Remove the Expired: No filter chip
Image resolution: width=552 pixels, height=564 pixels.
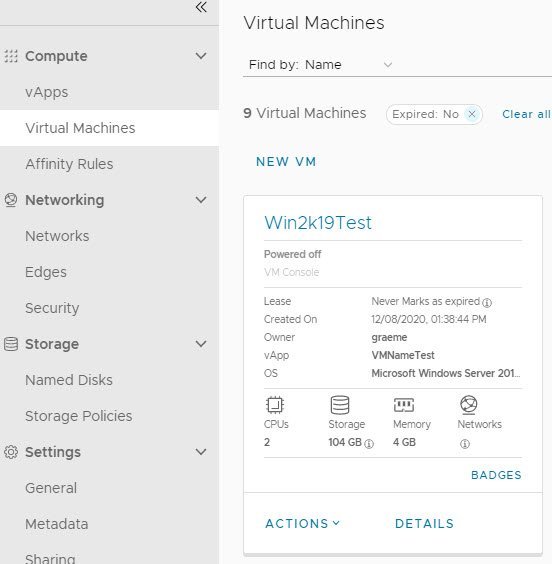(472, 114)
